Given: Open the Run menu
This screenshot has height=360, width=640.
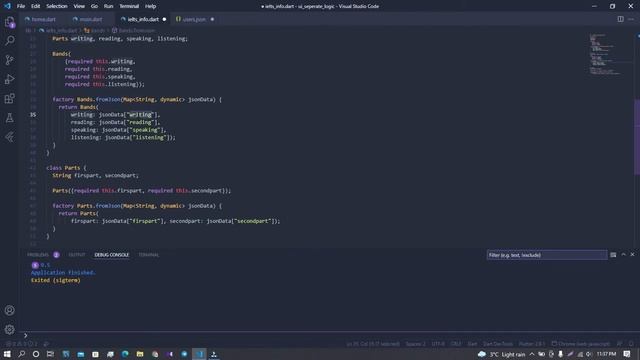Looking at the screenshot, I should 108,6.
